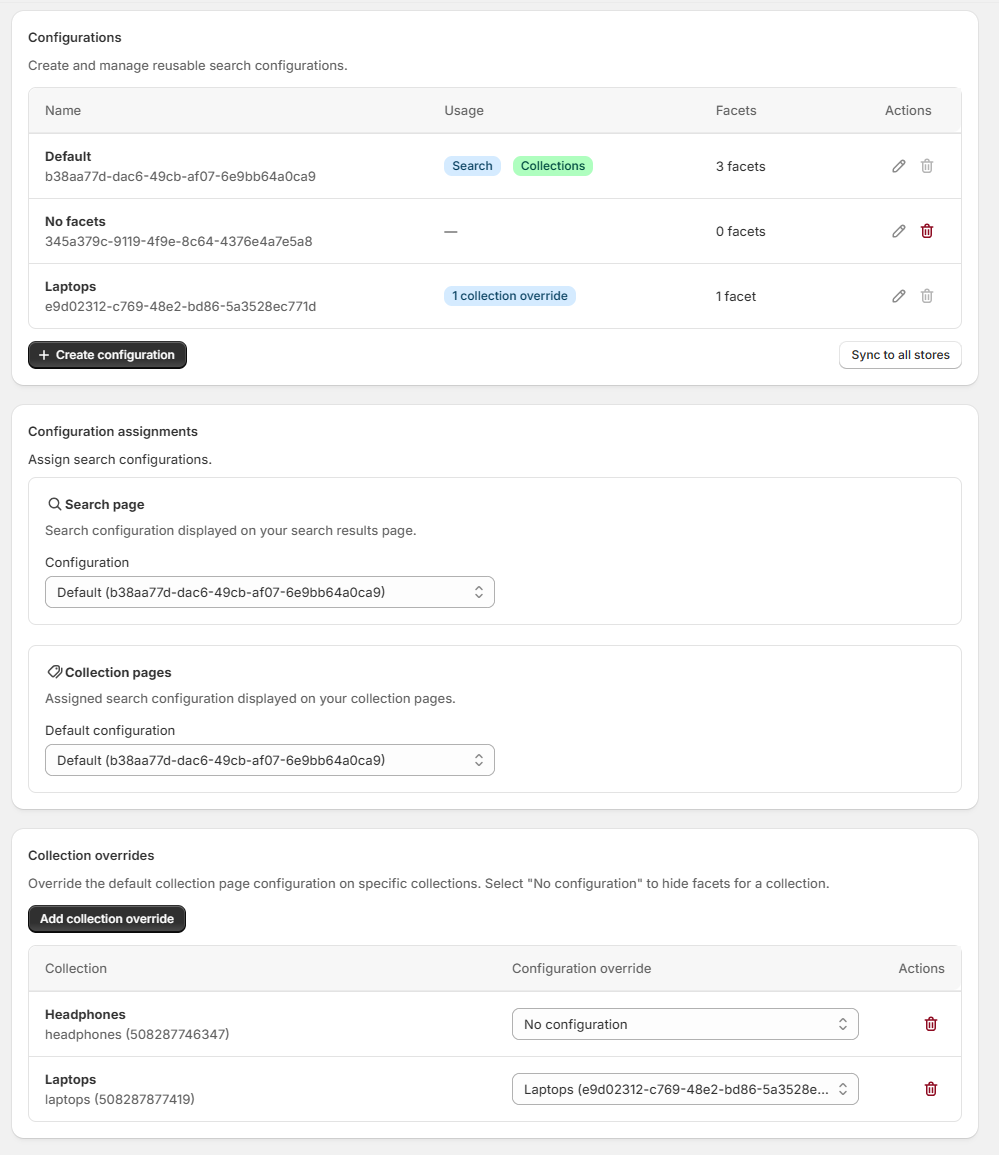Click the Collections badge on Default
Image resolution: width=999 pixels, height=1155 pixels.
552,166
